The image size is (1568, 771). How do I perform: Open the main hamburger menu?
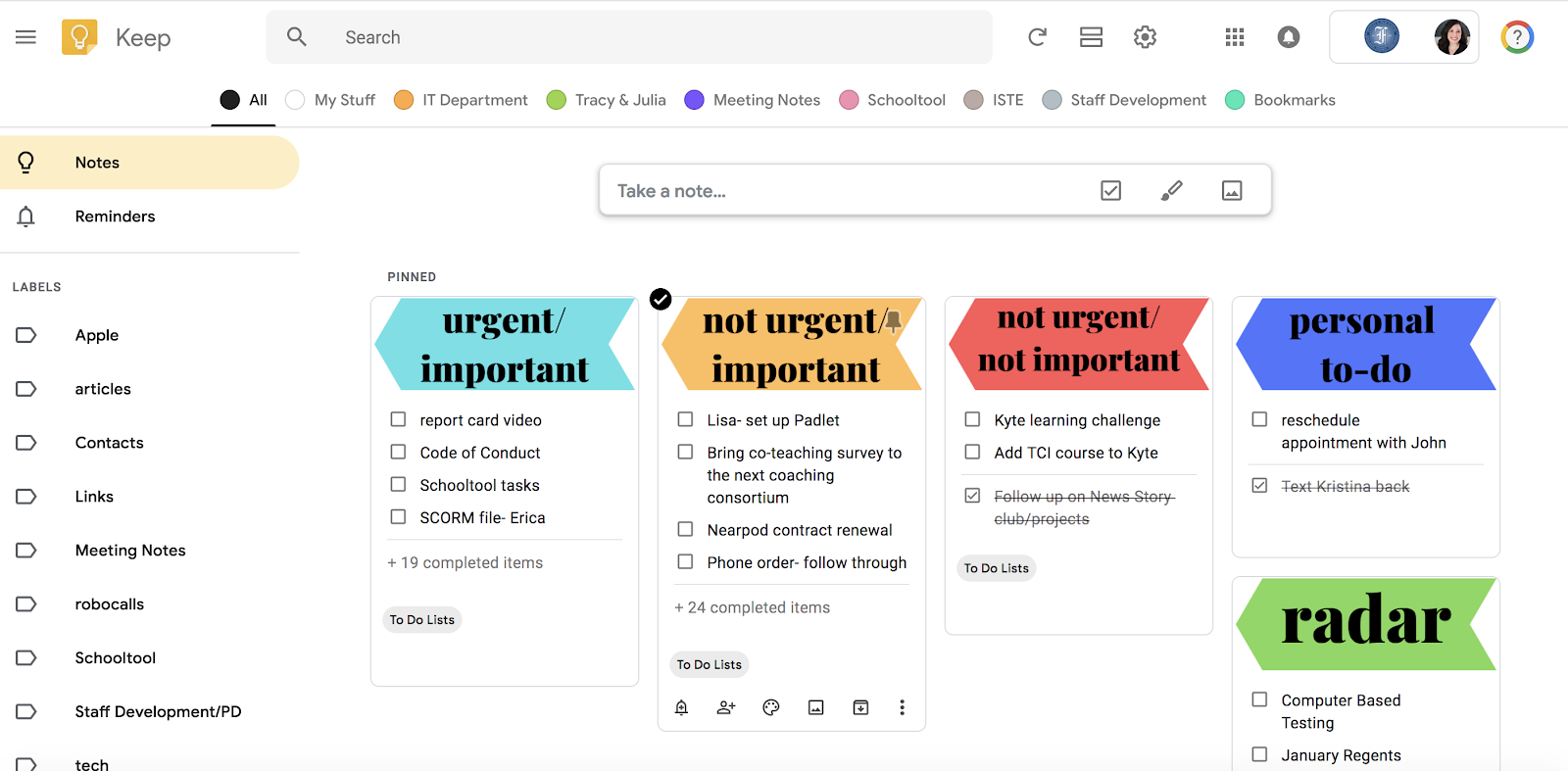click(25, 37)
